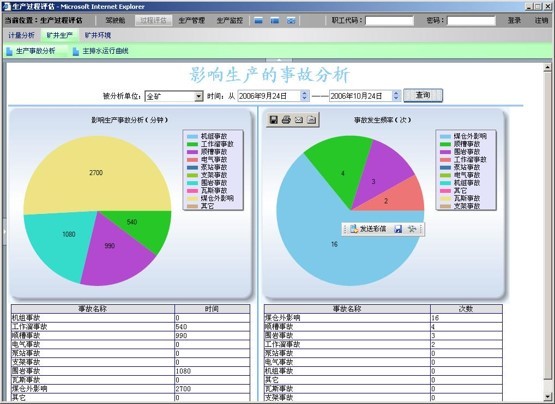Open 生产事故分析 document item
The image size is (555, 404).
(x=31, y=51)
